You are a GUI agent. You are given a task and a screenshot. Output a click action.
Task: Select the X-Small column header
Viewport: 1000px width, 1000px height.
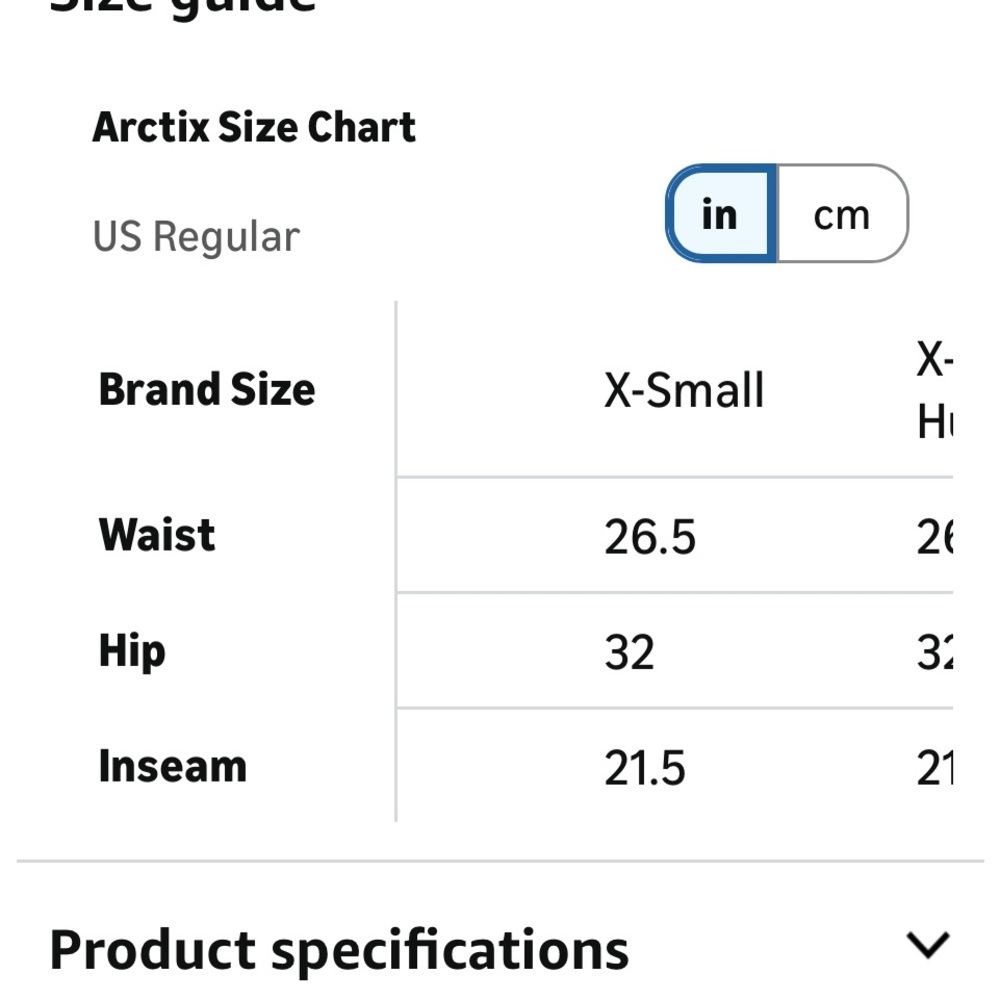click(x=684, y=390)
